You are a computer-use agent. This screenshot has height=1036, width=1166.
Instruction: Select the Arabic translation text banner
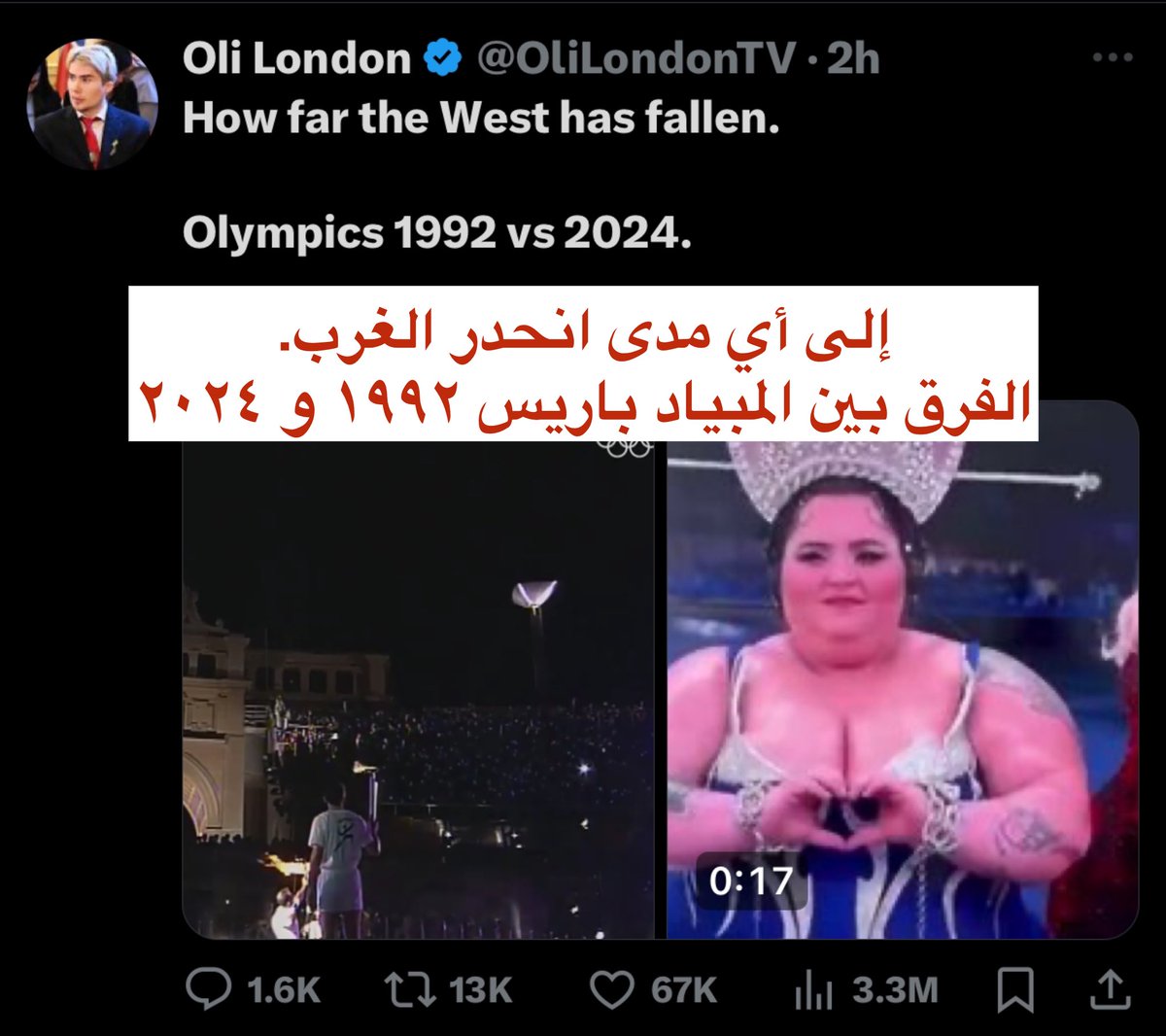[583, 363]
